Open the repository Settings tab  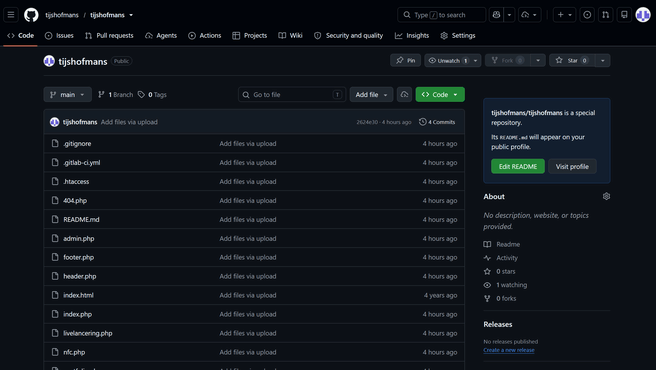(x=458, y=36)
